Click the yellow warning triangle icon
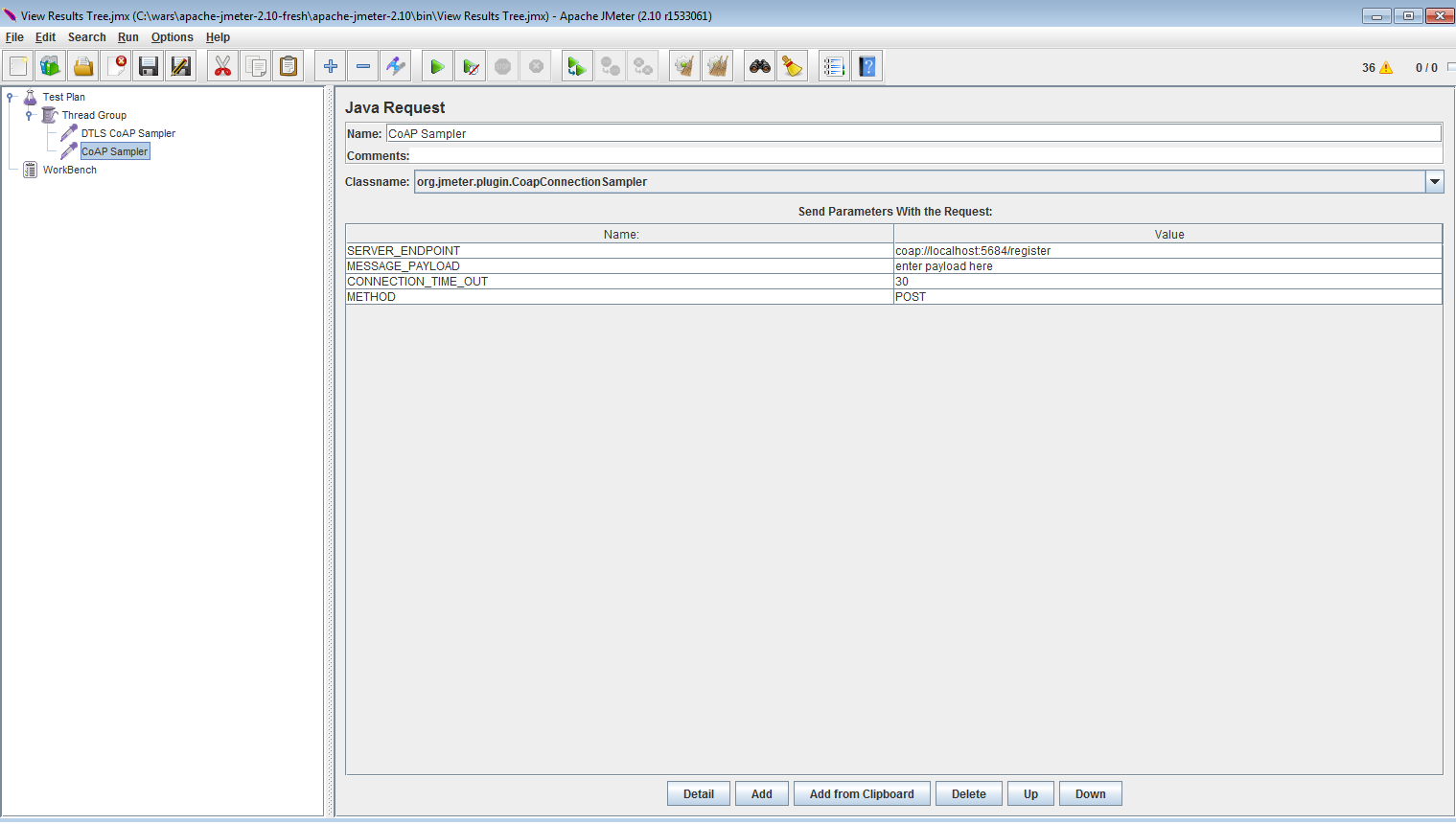 click(x=1386, y=68)
